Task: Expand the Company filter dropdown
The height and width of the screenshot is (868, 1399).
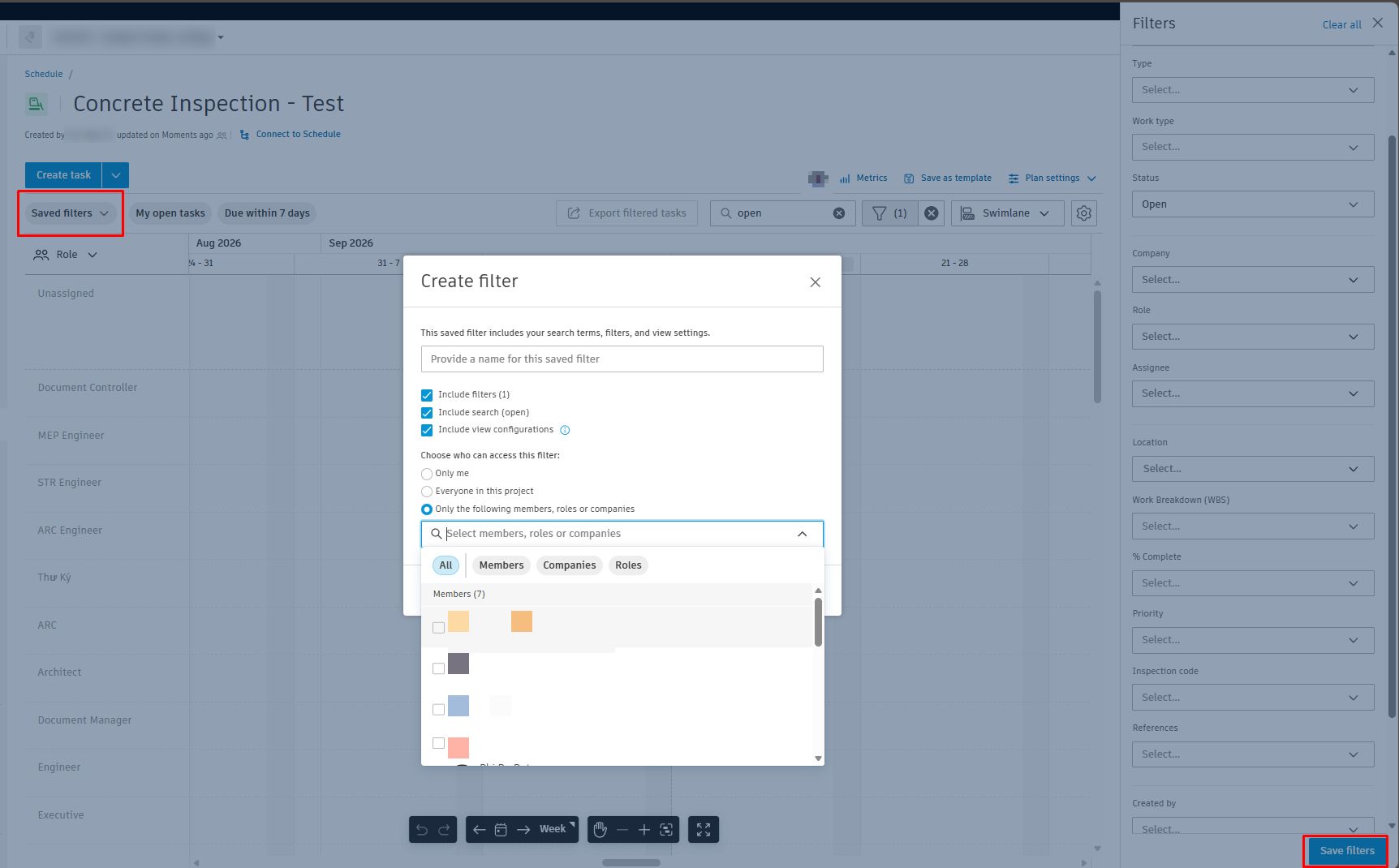Action: point(1252,280)
